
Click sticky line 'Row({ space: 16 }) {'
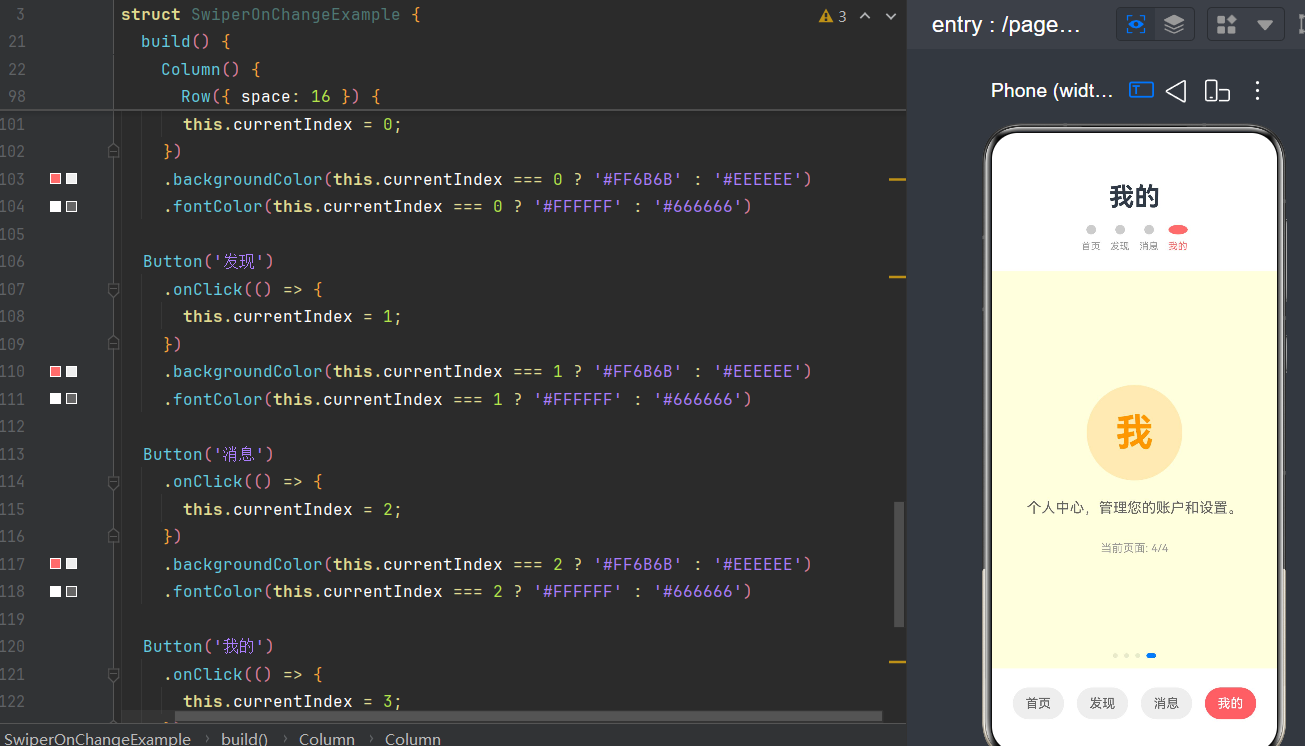coord(281,96)
